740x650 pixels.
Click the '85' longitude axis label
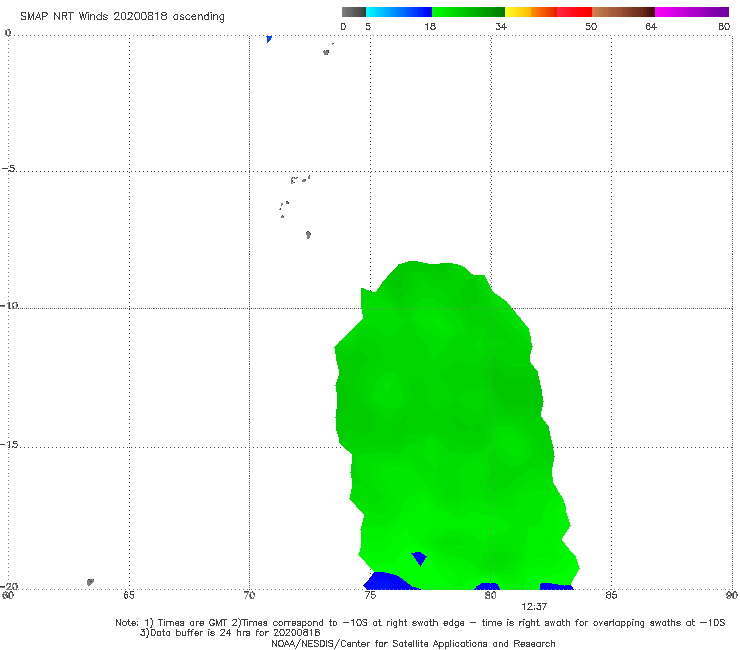[611, 595]
